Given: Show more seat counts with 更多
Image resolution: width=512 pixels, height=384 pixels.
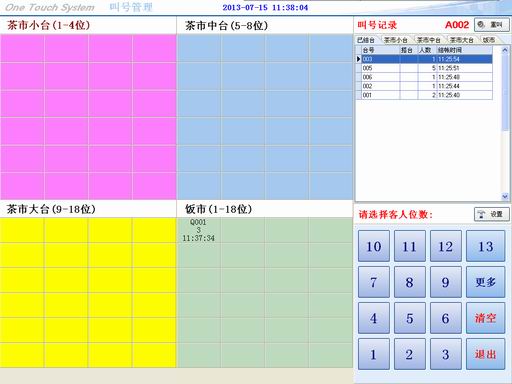Looking at the screenshot, I should [485, 282].
